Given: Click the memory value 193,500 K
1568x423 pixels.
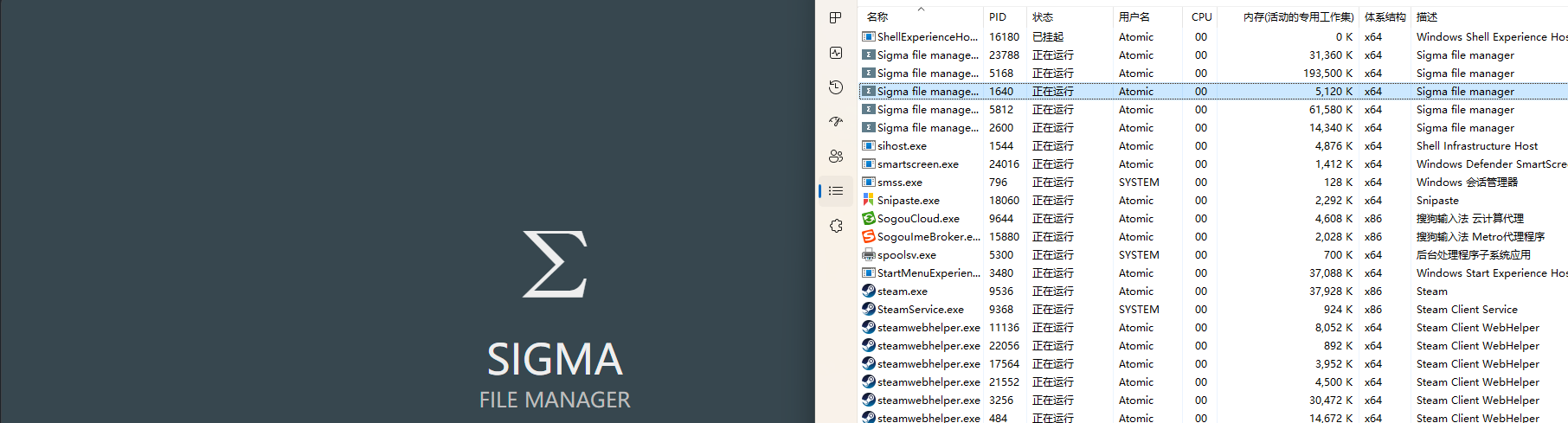Looking at the screenshot, I should click(1327, 73).
